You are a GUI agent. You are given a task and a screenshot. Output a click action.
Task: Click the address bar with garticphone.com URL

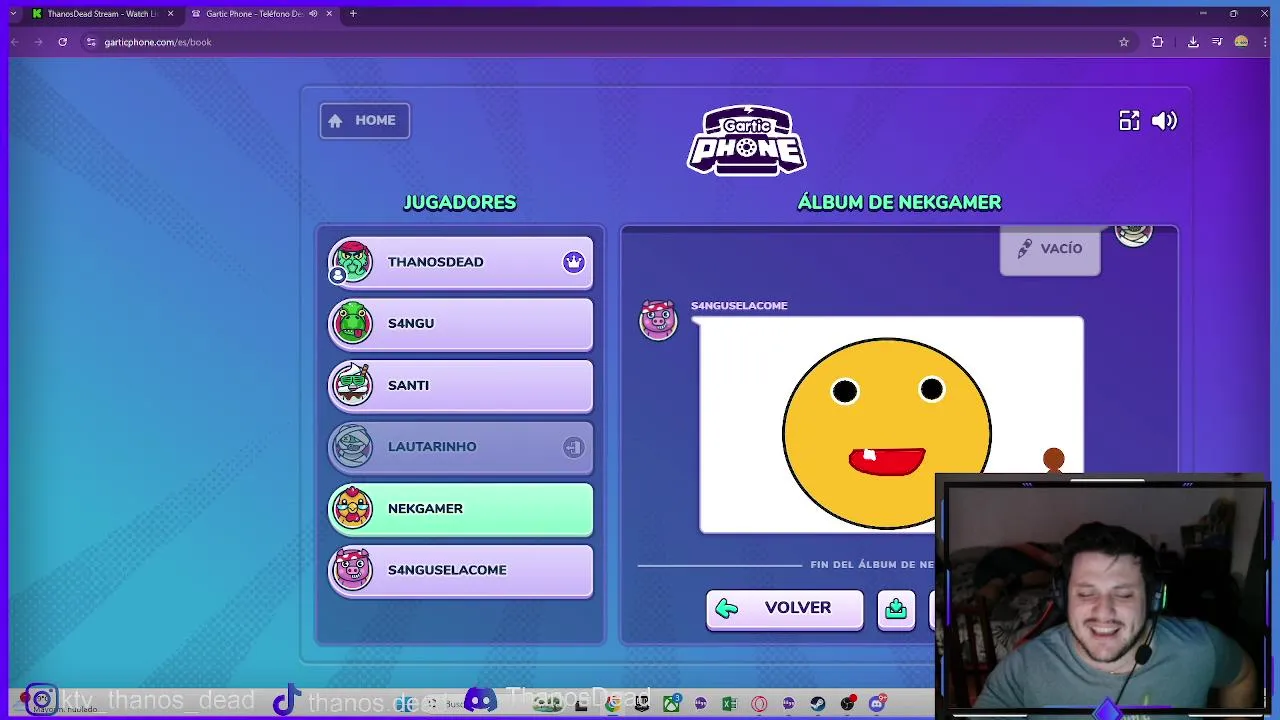pos(608,42)
